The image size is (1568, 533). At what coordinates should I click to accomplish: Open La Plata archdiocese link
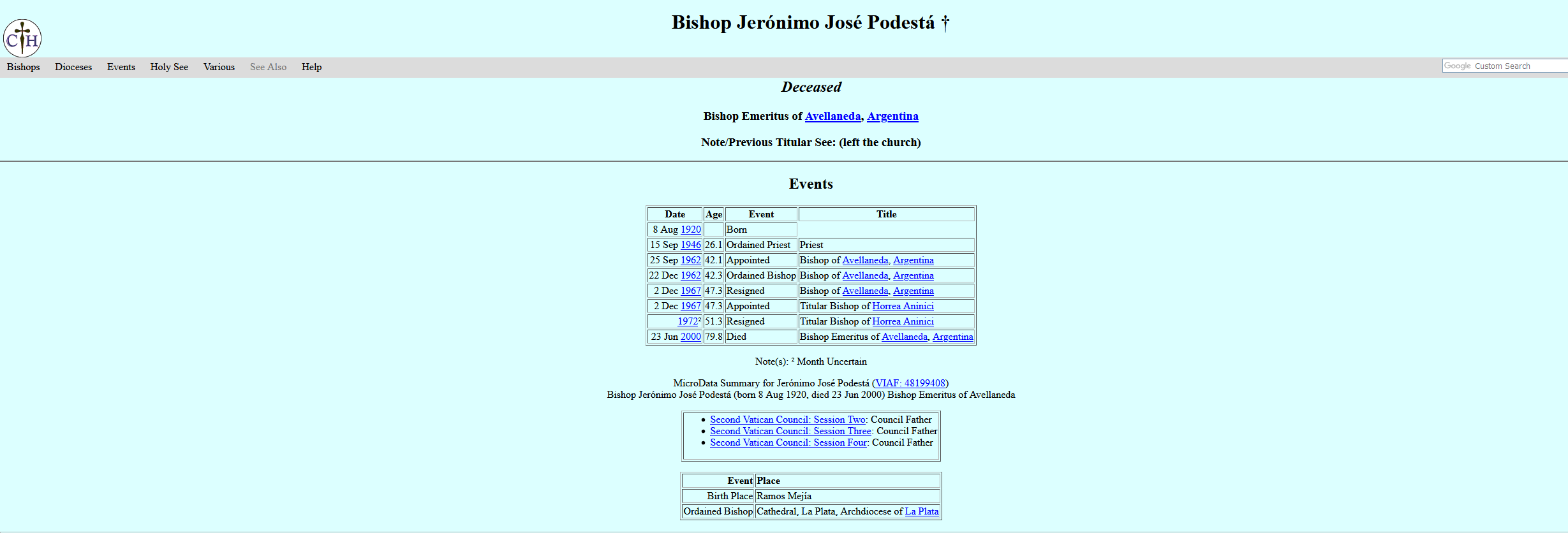(922, 511)
